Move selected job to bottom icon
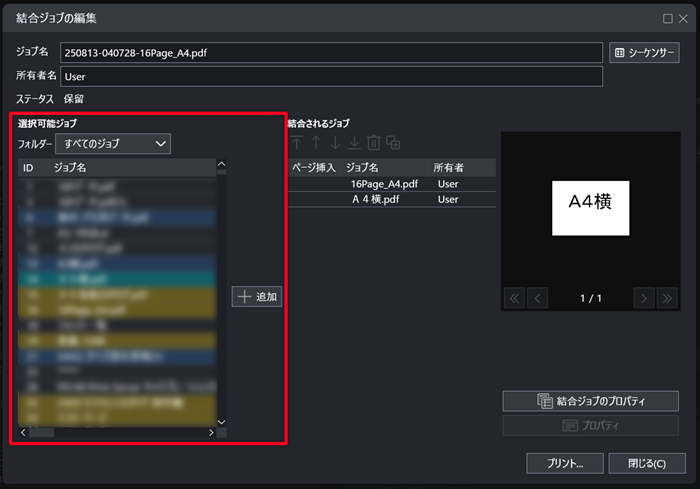Viewport: 700px width, 489px height. click(354, 143)
